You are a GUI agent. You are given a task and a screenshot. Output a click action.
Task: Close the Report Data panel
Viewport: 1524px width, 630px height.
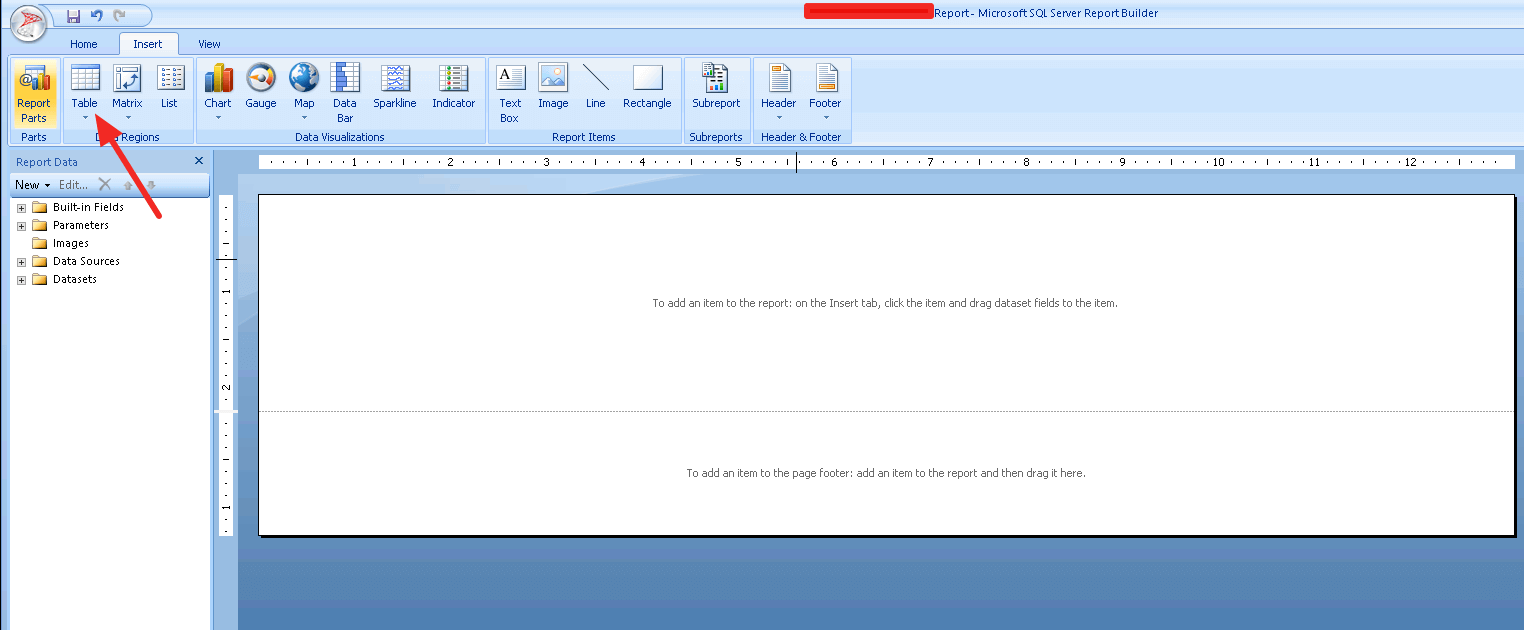coord(198,161)
